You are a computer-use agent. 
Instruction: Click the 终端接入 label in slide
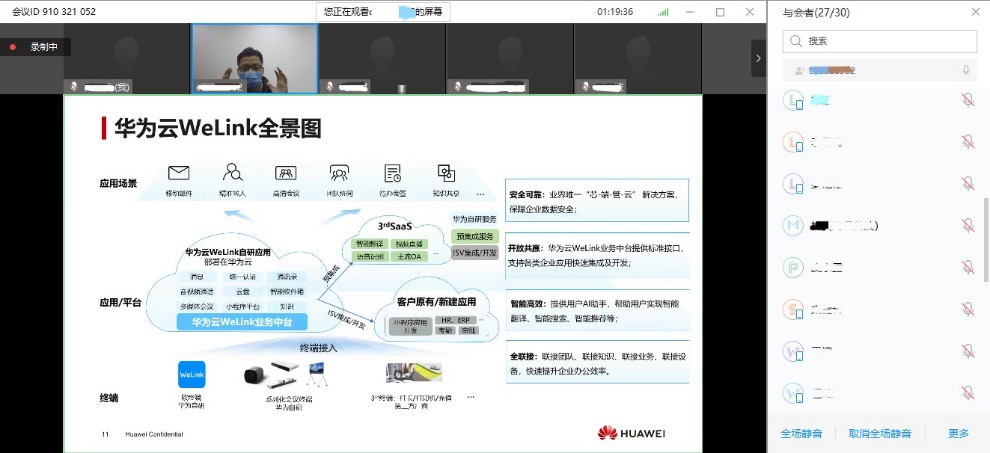coord(318,347)
